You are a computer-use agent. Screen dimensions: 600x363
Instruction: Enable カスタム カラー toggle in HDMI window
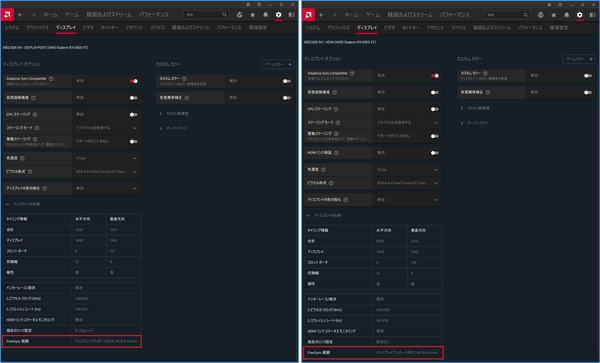[x=588, y=76]
